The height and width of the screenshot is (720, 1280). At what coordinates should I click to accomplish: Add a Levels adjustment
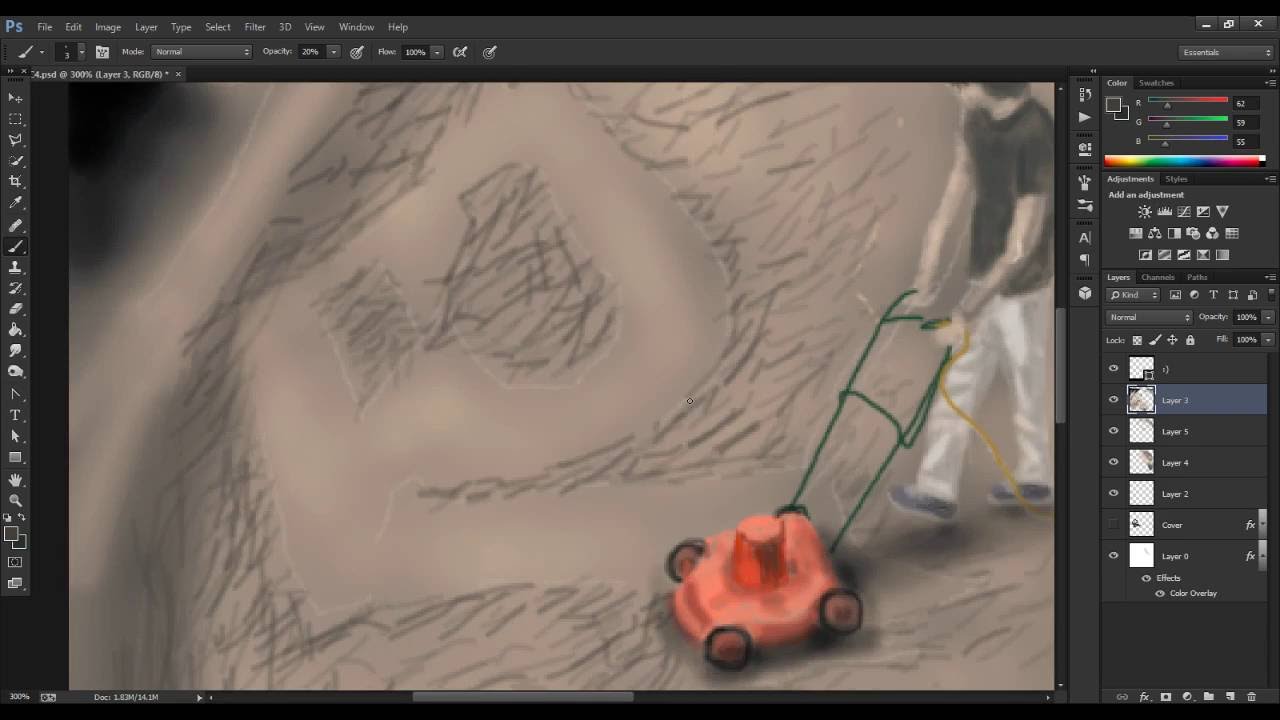[x=1164, y=212]
